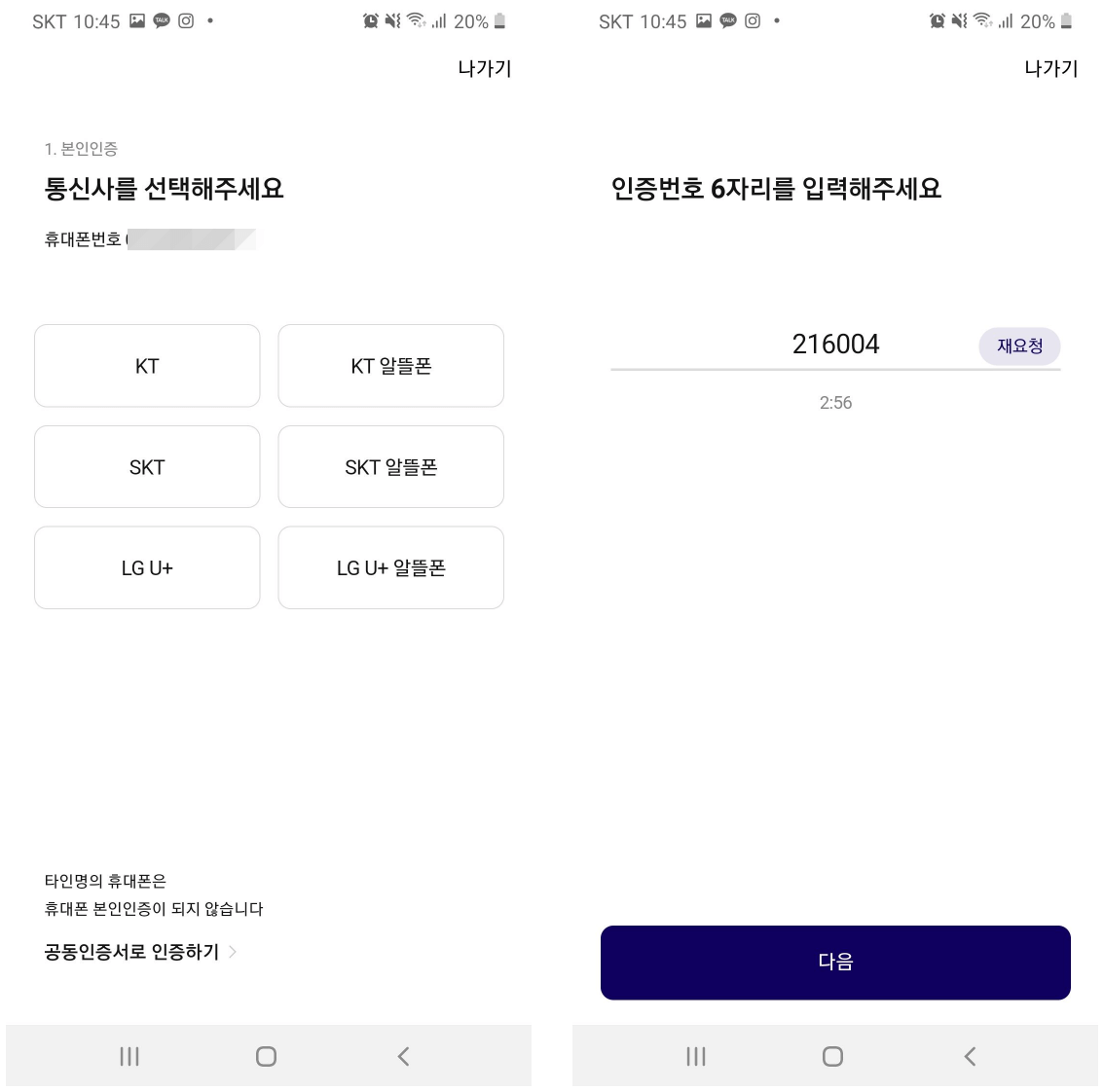The height and width of the screenshot is (1092, 1104).
Task: Tap the 2:56 countdown timer
Action: tap(835, 402)
